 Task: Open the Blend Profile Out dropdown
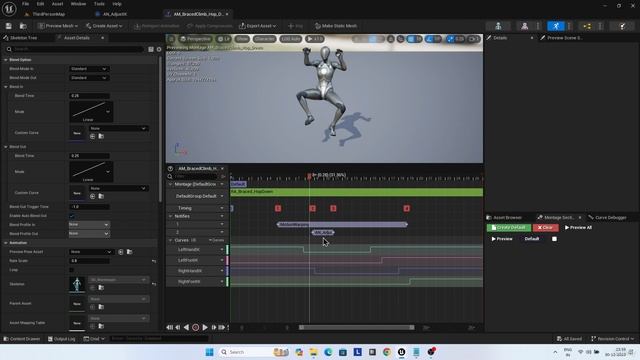tap(89, 233)
